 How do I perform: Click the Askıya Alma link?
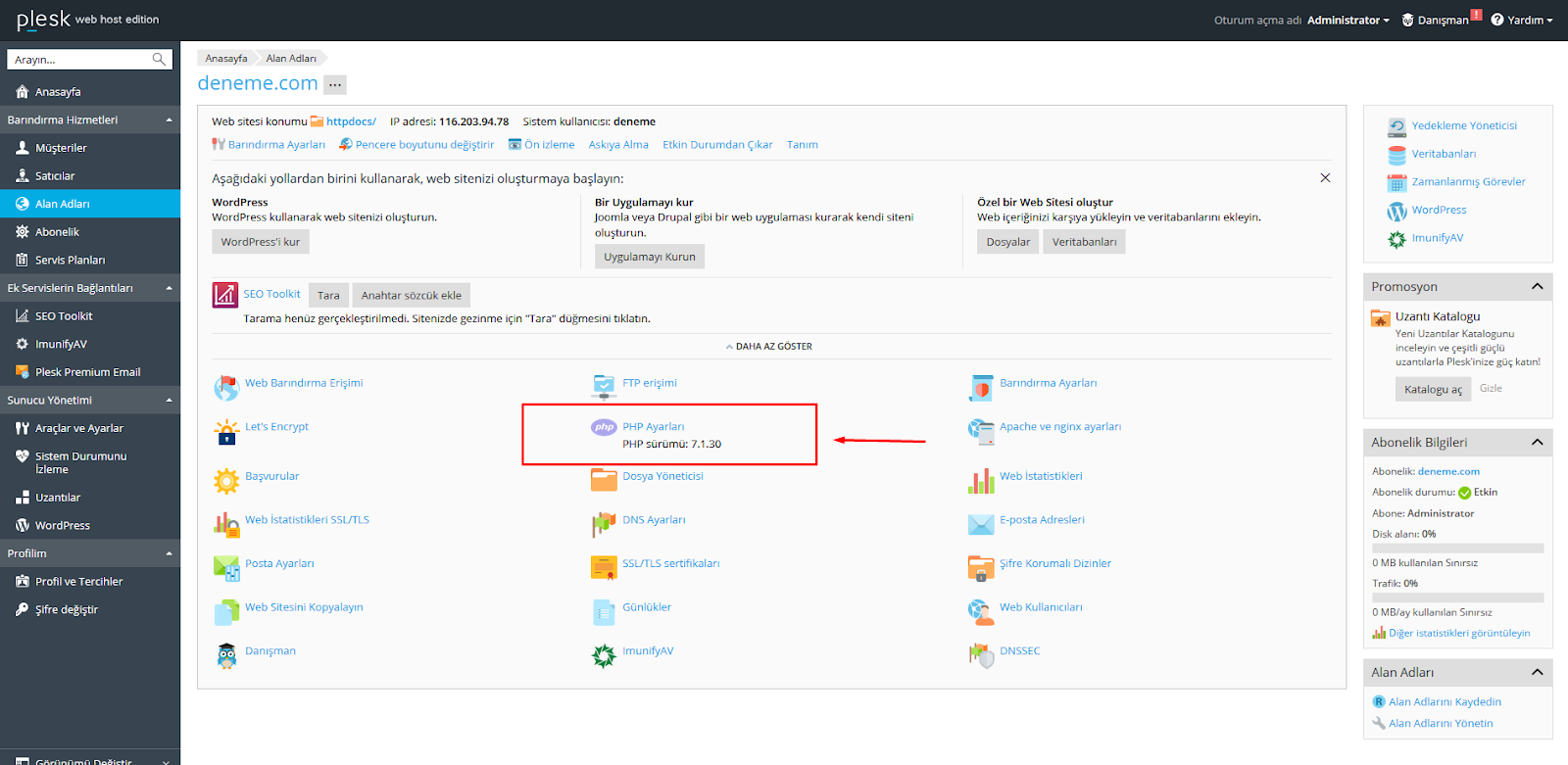point(618,145)
